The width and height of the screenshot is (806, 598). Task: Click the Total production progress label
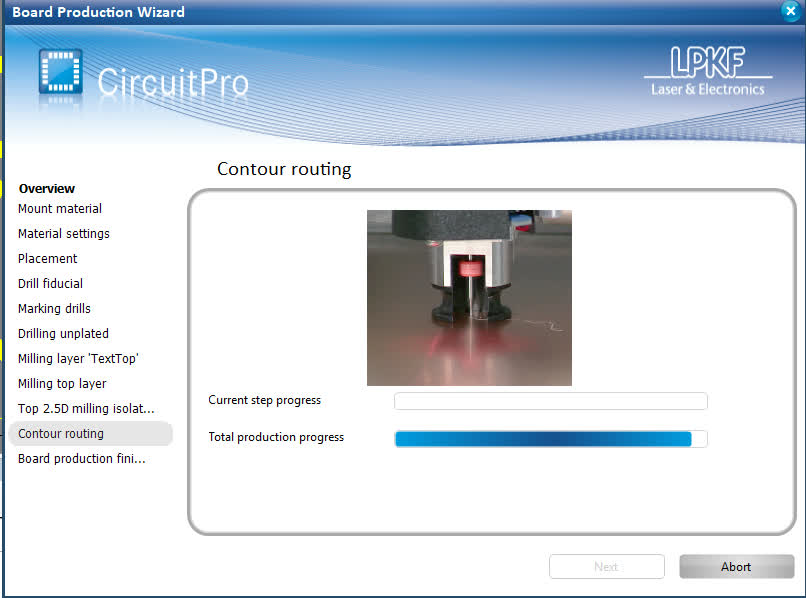[x=276, y=437]
